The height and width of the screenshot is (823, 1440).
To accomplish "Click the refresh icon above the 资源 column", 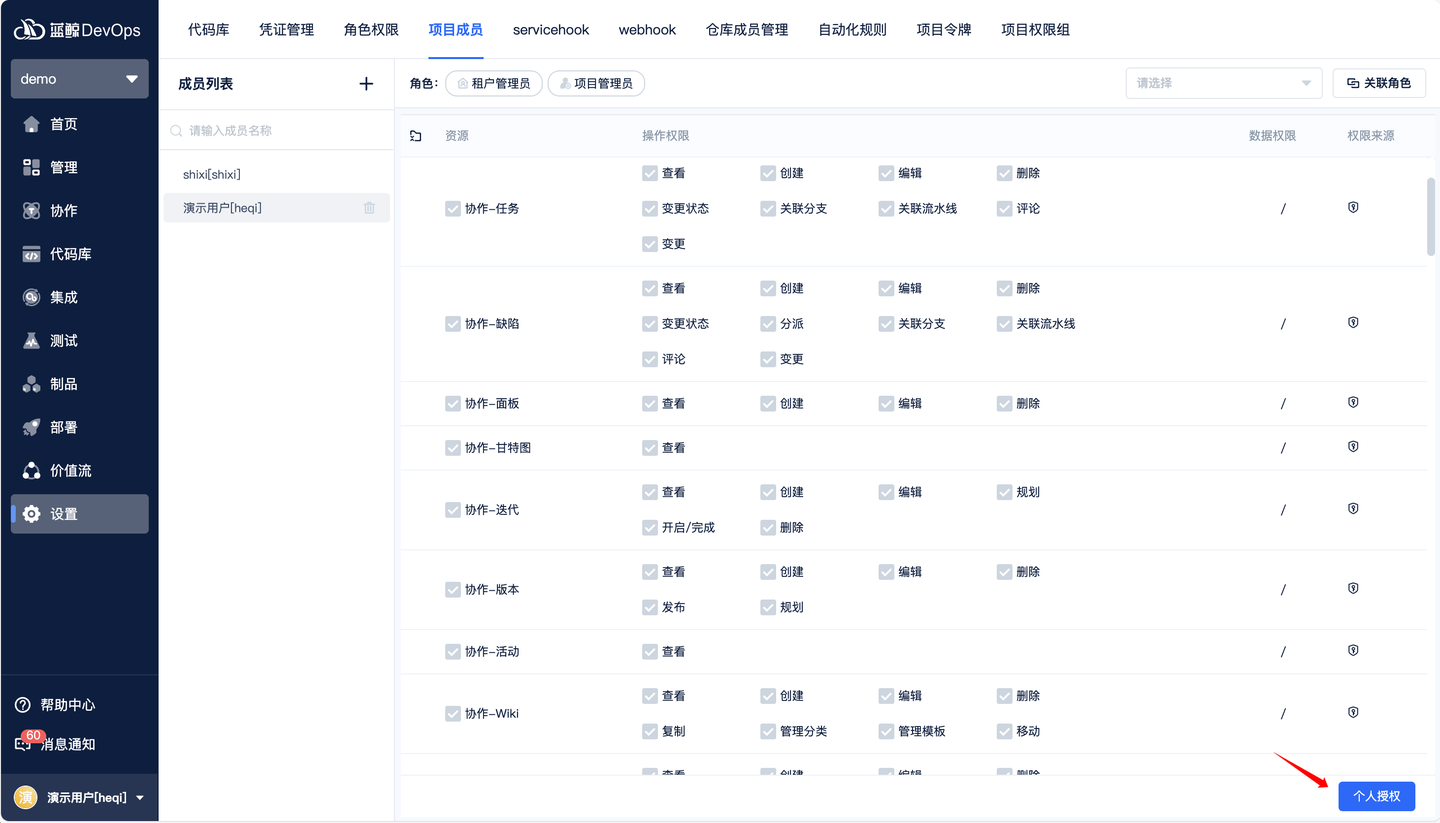I will pyautogui.click(x=415, y=135).
